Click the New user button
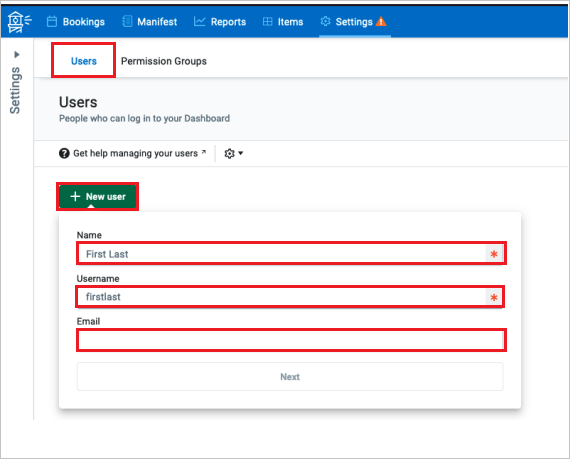570x459 pixels. click(97, 196)
